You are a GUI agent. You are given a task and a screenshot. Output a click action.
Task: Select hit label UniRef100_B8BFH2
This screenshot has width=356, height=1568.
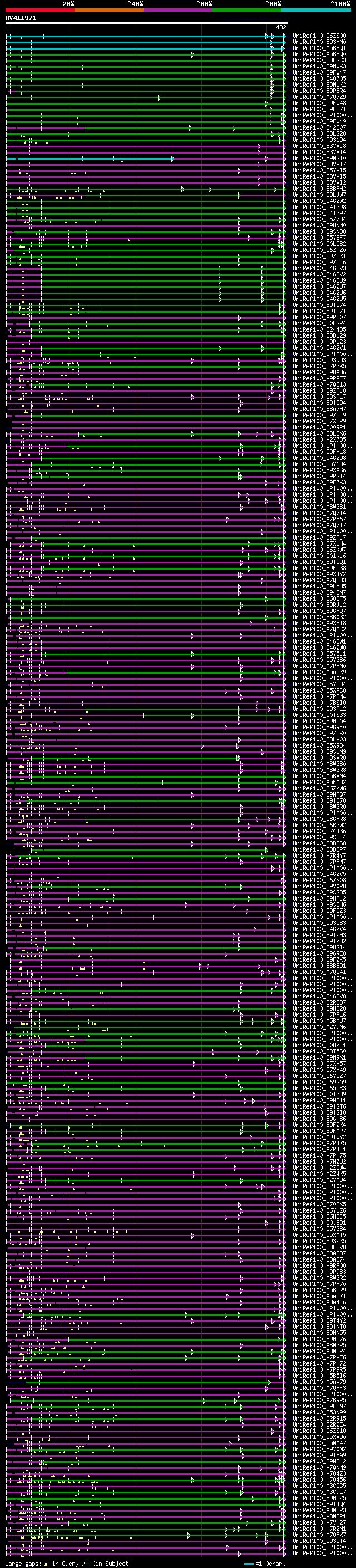[x=319, y=189]
